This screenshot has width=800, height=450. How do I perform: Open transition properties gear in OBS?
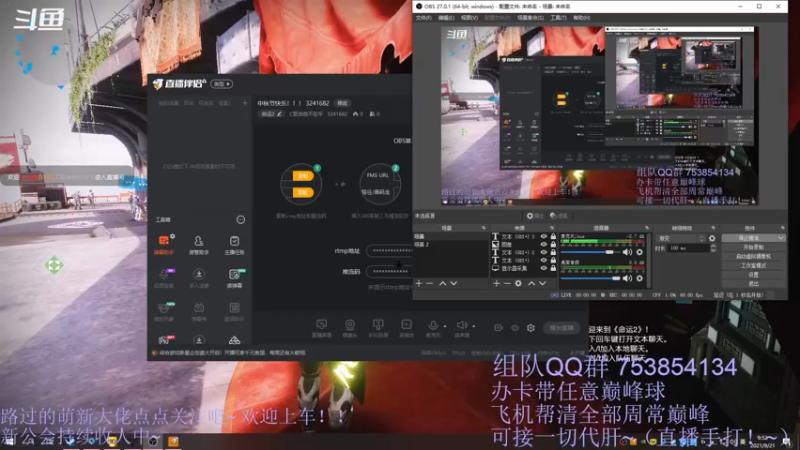tap(712, 238)
